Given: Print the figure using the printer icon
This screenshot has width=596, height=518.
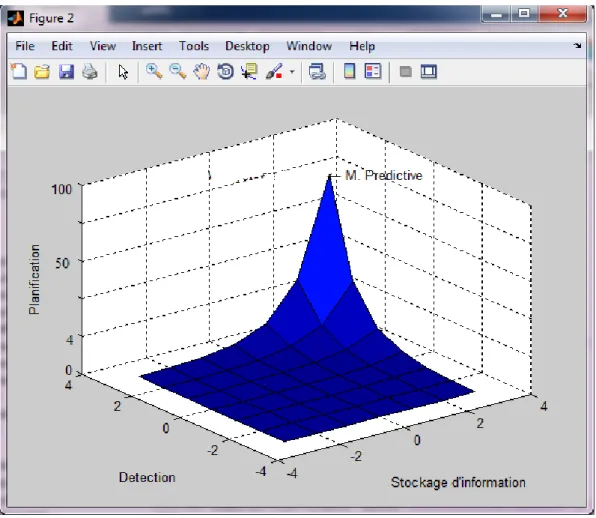Looking at the screenshot, I should pyautogui.click(x=90, y=71).
